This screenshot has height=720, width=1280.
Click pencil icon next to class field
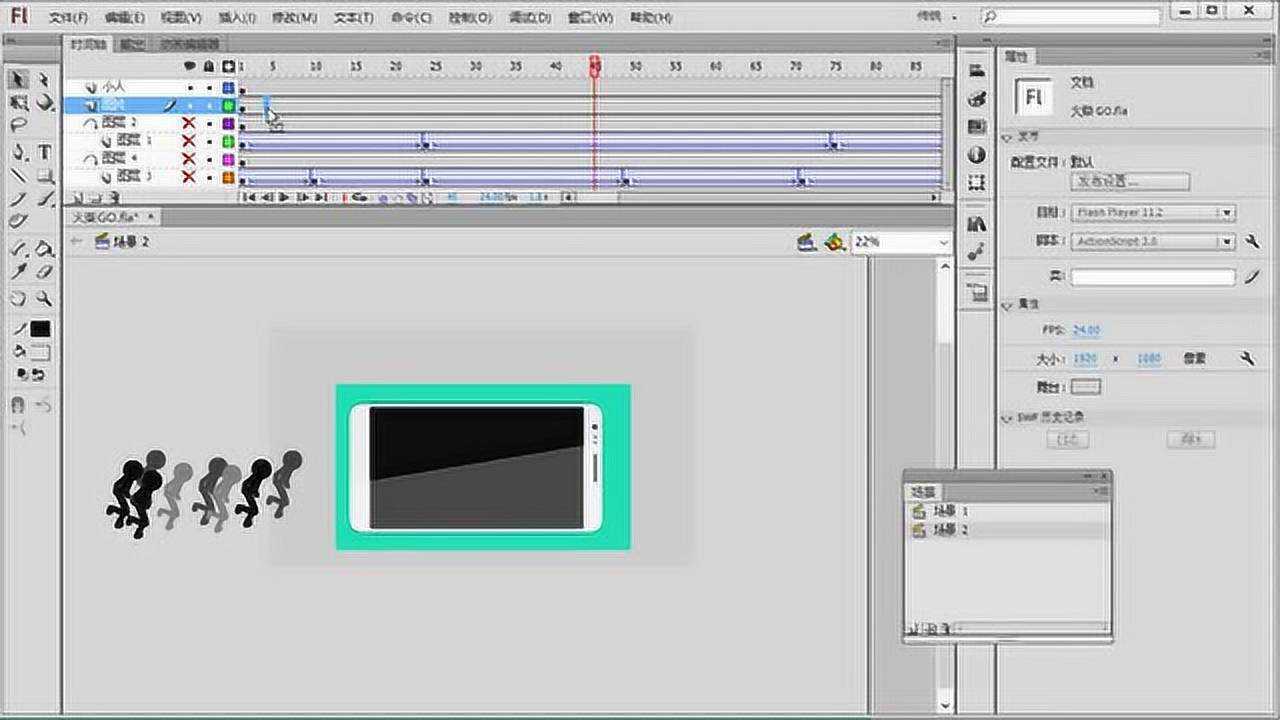pos(1252,277)
